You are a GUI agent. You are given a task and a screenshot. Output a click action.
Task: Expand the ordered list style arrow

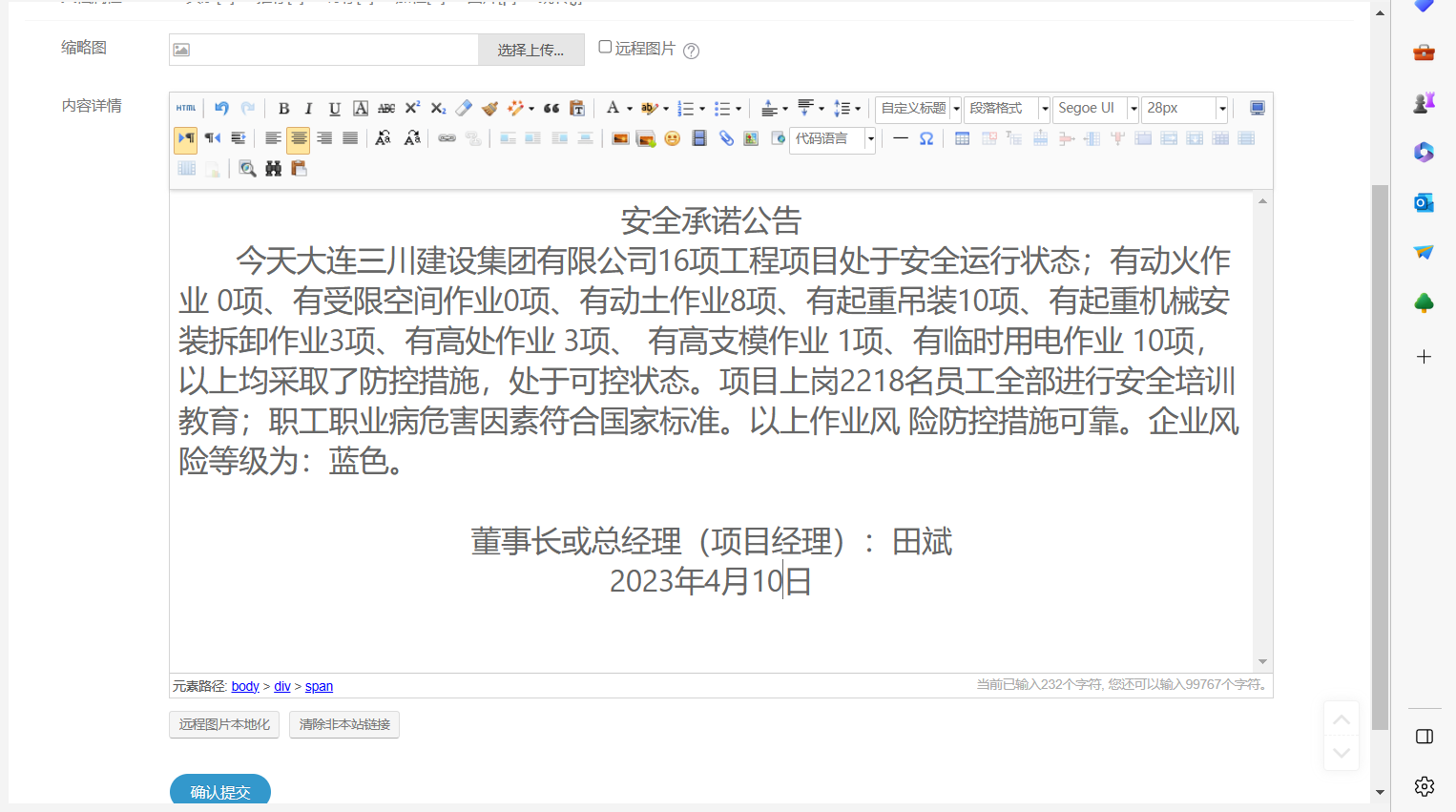point(702,109)
